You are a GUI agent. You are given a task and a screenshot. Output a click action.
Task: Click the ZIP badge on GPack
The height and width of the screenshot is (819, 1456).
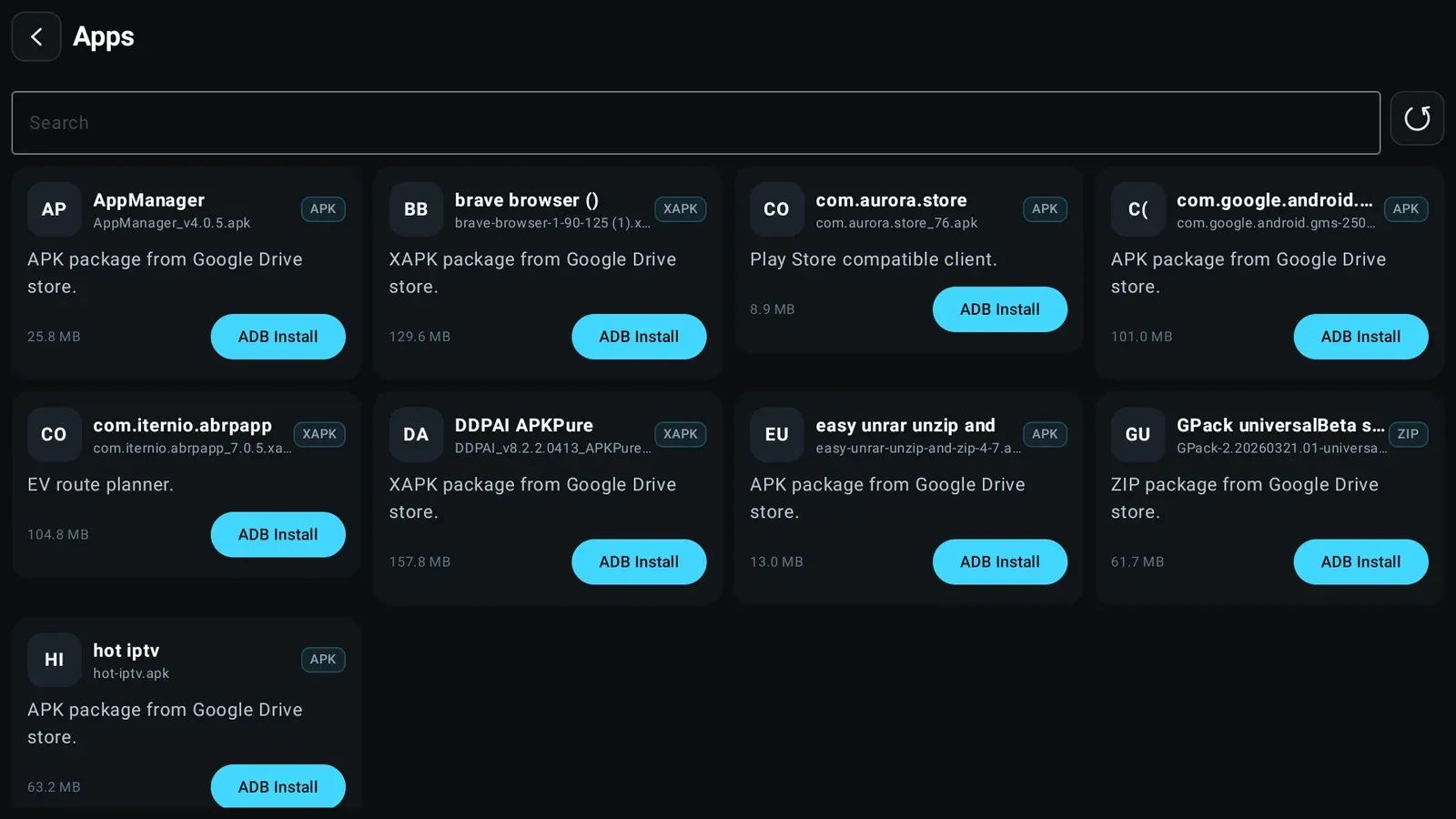click(1408, 434)
